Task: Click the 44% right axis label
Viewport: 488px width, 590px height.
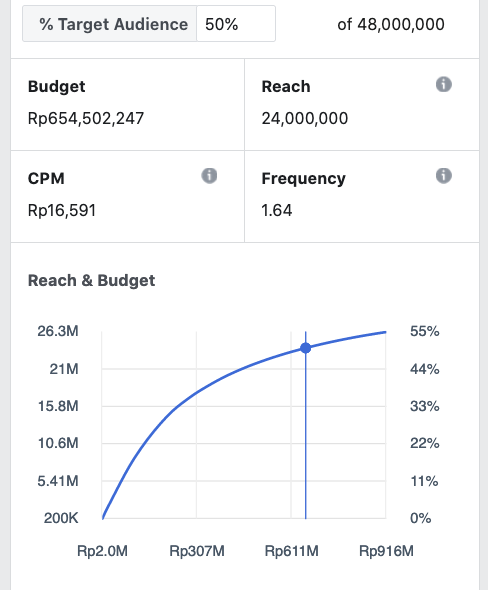Action: 425,369
